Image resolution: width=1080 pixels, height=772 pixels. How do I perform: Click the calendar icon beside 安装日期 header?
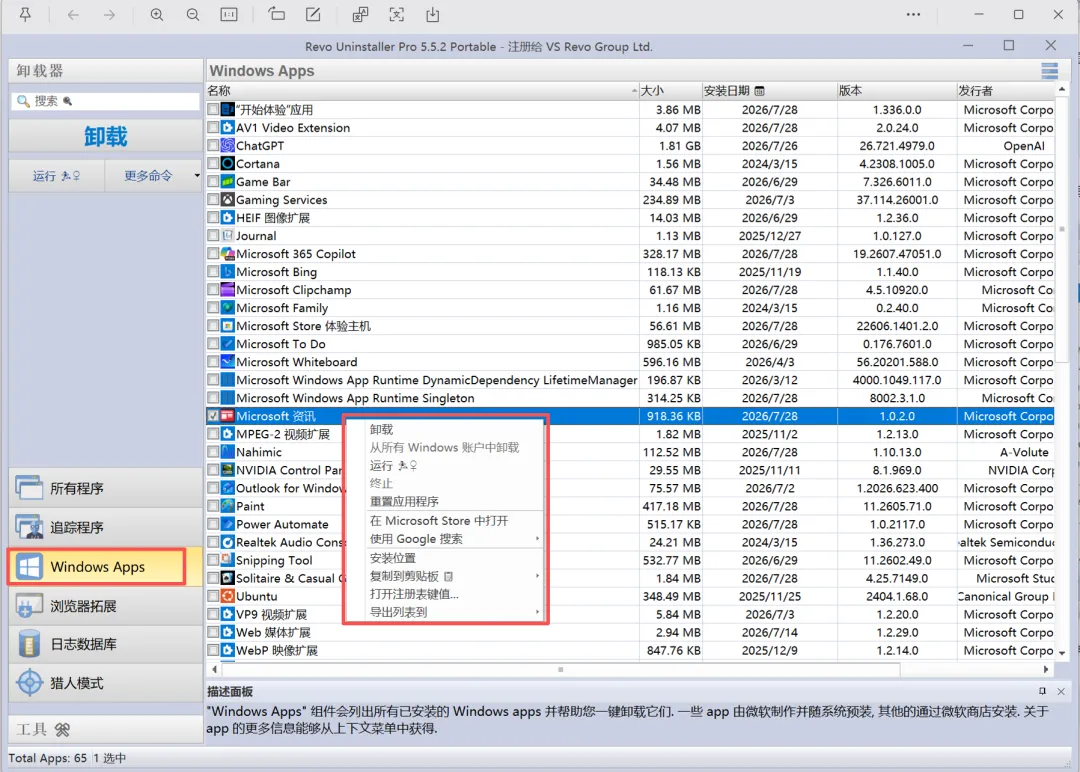tap(759, 91)
